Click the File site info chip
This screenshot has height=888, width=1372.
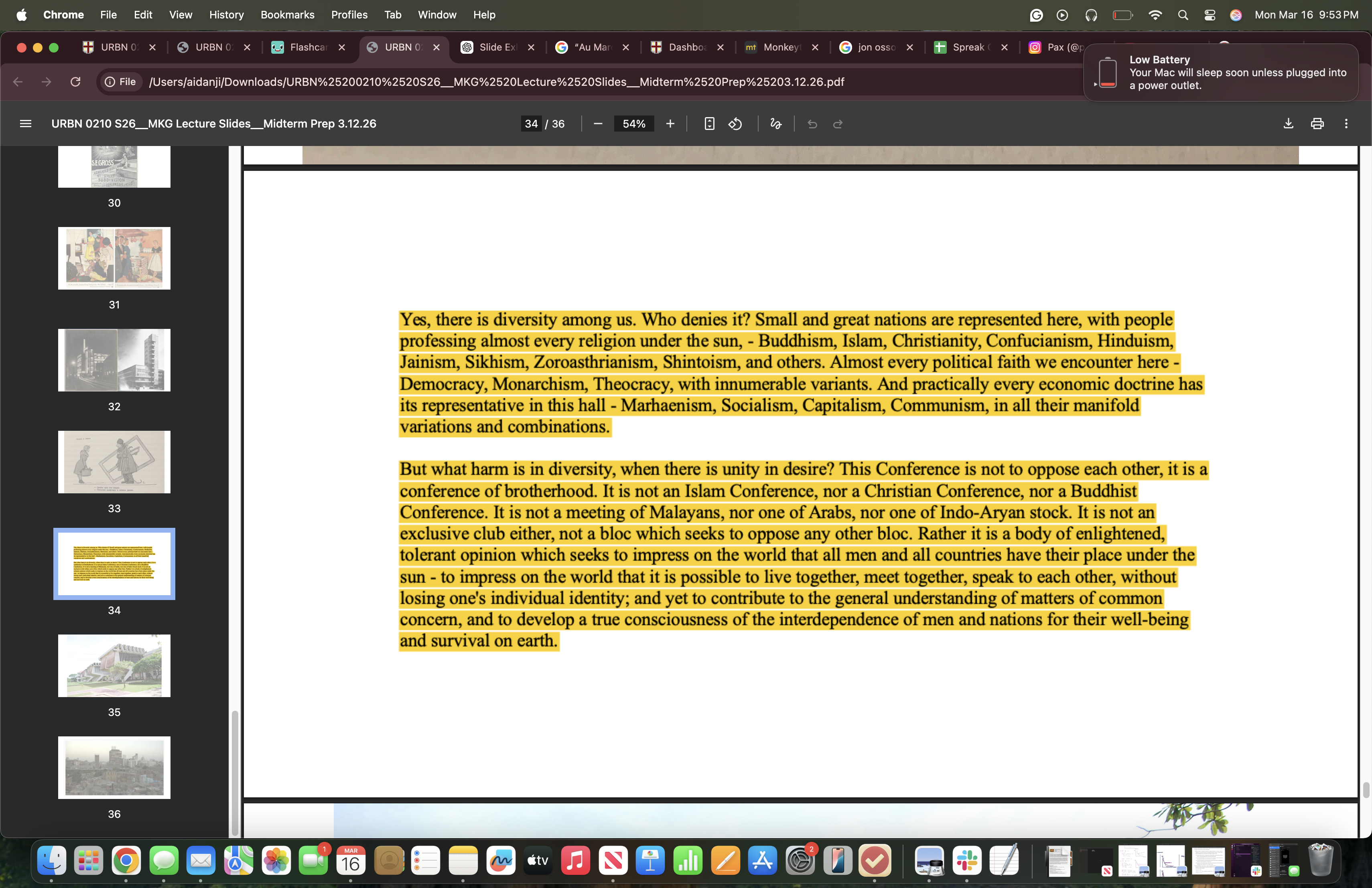(x=120, y=82)
